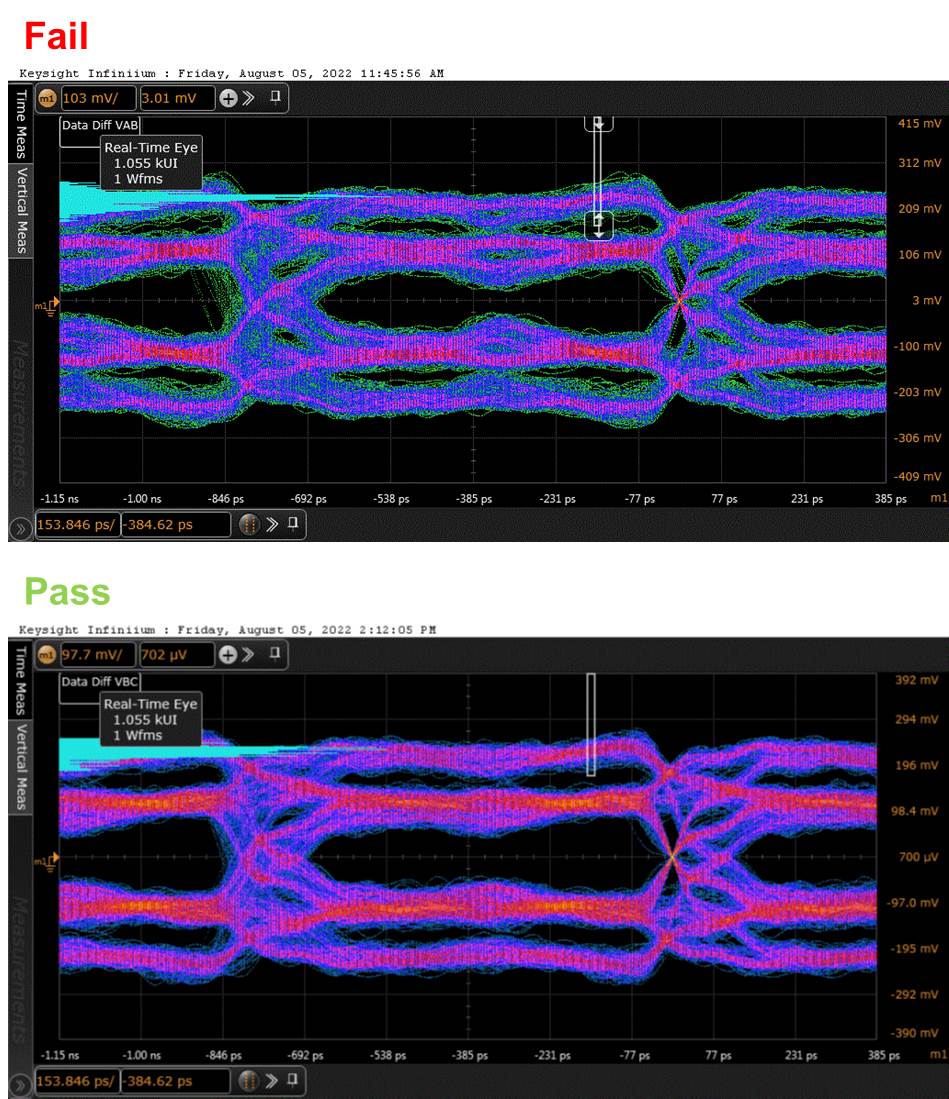Screen dimensions: 949x1099
Task: Open the Vertical Meas tab in the Pass capture
Action: point(21,767)
